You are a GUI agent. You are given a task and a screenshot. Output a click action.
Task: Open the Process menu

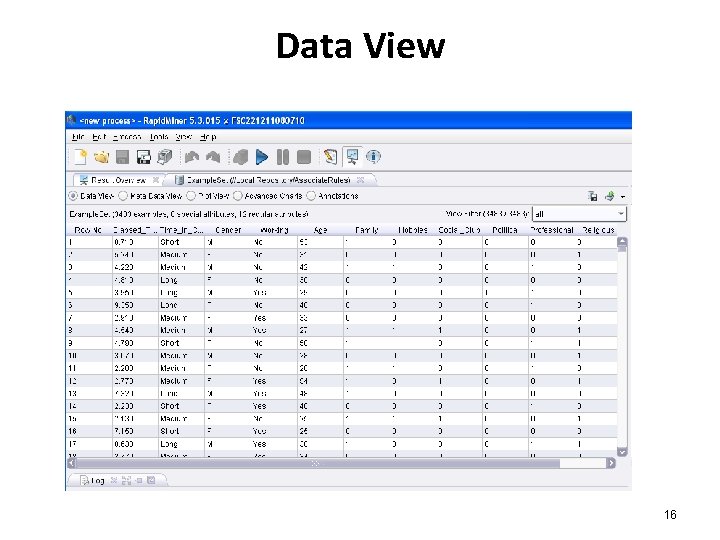coord(127,137)
